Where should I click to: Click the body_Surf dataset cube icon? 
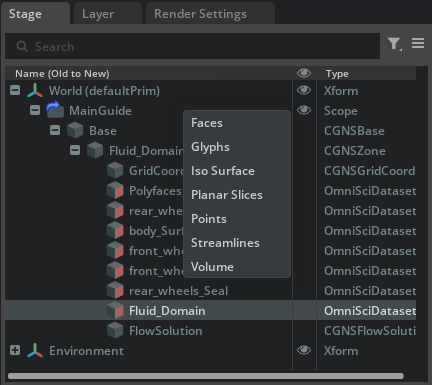tap(115, 230)
